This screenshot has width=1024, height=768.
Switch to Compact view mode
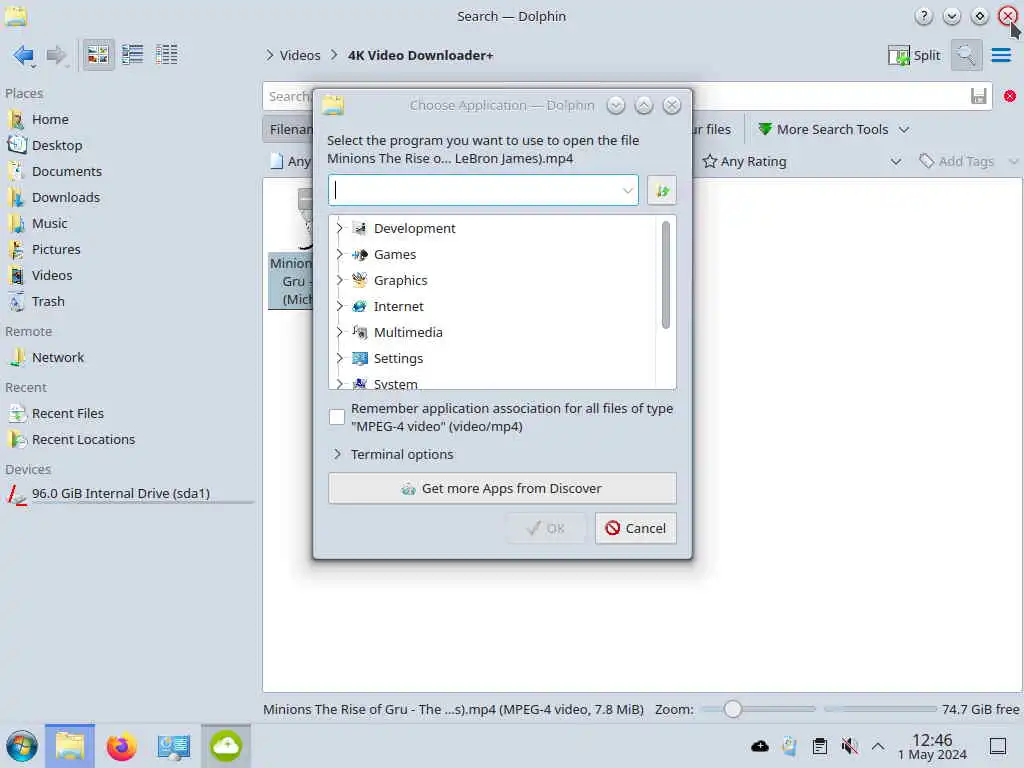coord(133,55)
